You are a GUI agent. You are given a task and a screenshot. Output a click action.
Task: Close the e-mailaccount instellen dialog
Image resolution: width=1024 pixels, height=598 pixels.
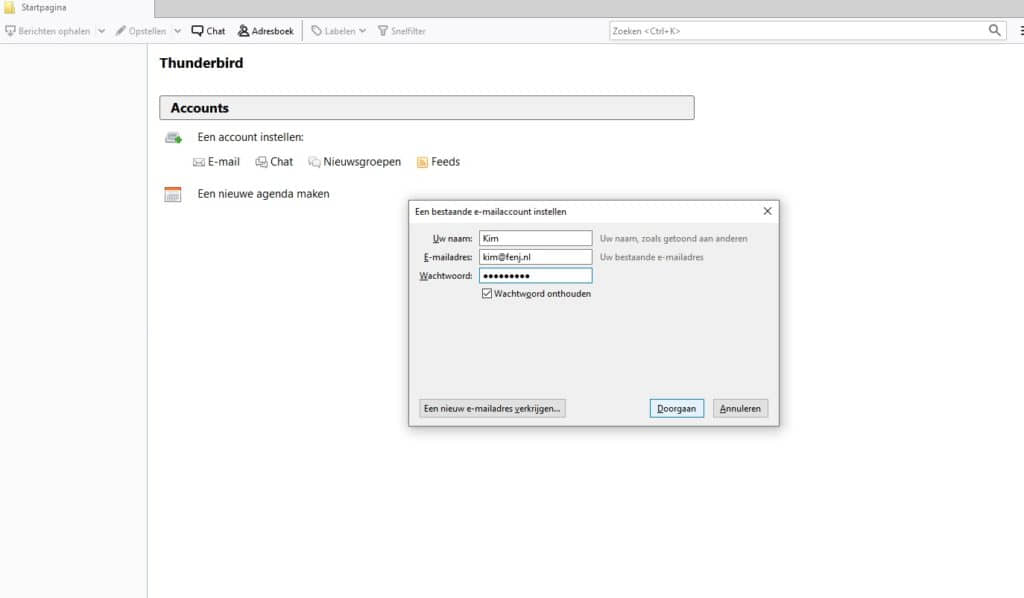[x=767, y=211]
